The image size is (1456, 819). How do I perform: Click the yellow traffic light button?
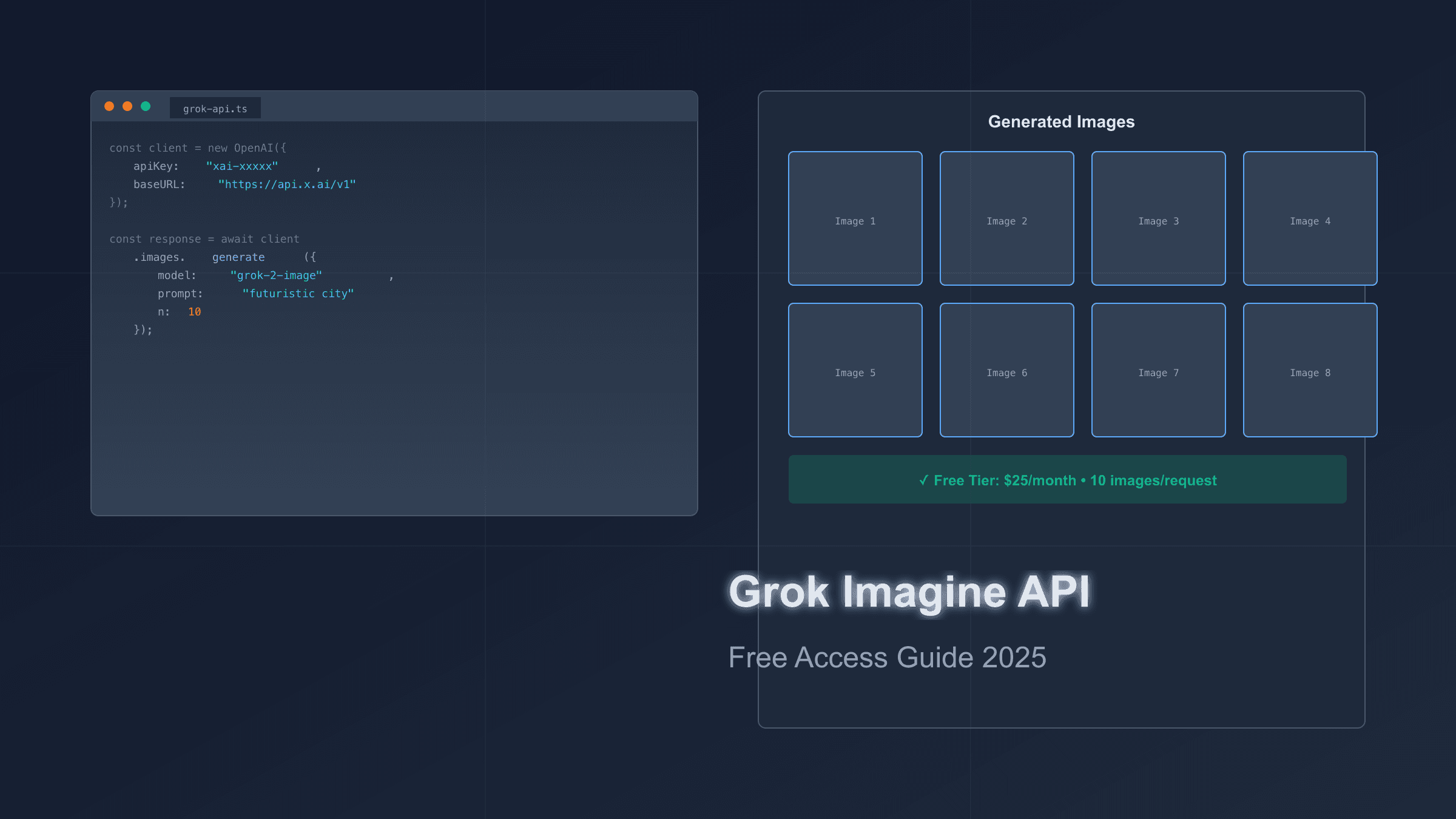click(x=128, y=106)
